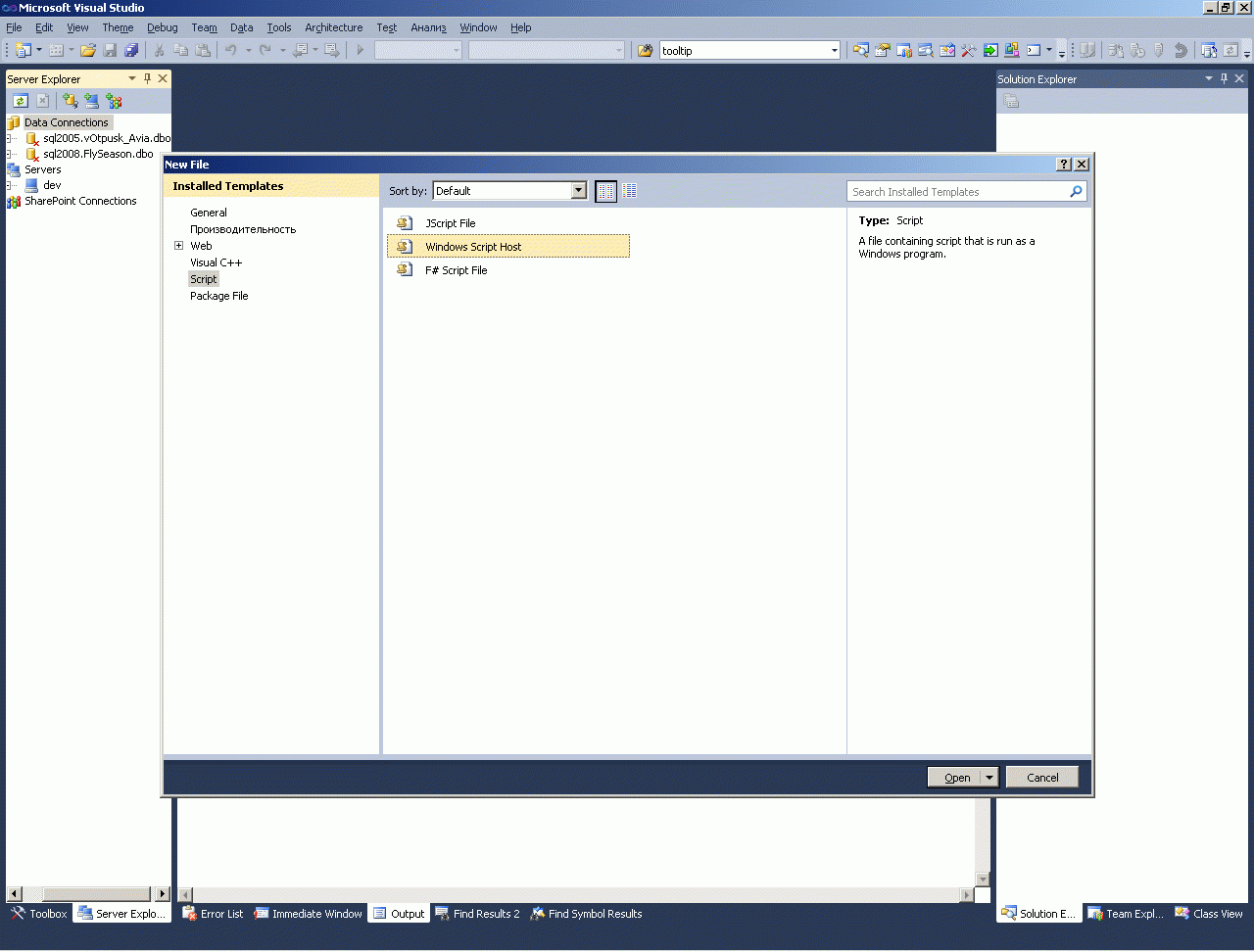This screenshot has width=1254, height=952.
Task: Click the Cut scissors icon
Action: click(160, 50)
